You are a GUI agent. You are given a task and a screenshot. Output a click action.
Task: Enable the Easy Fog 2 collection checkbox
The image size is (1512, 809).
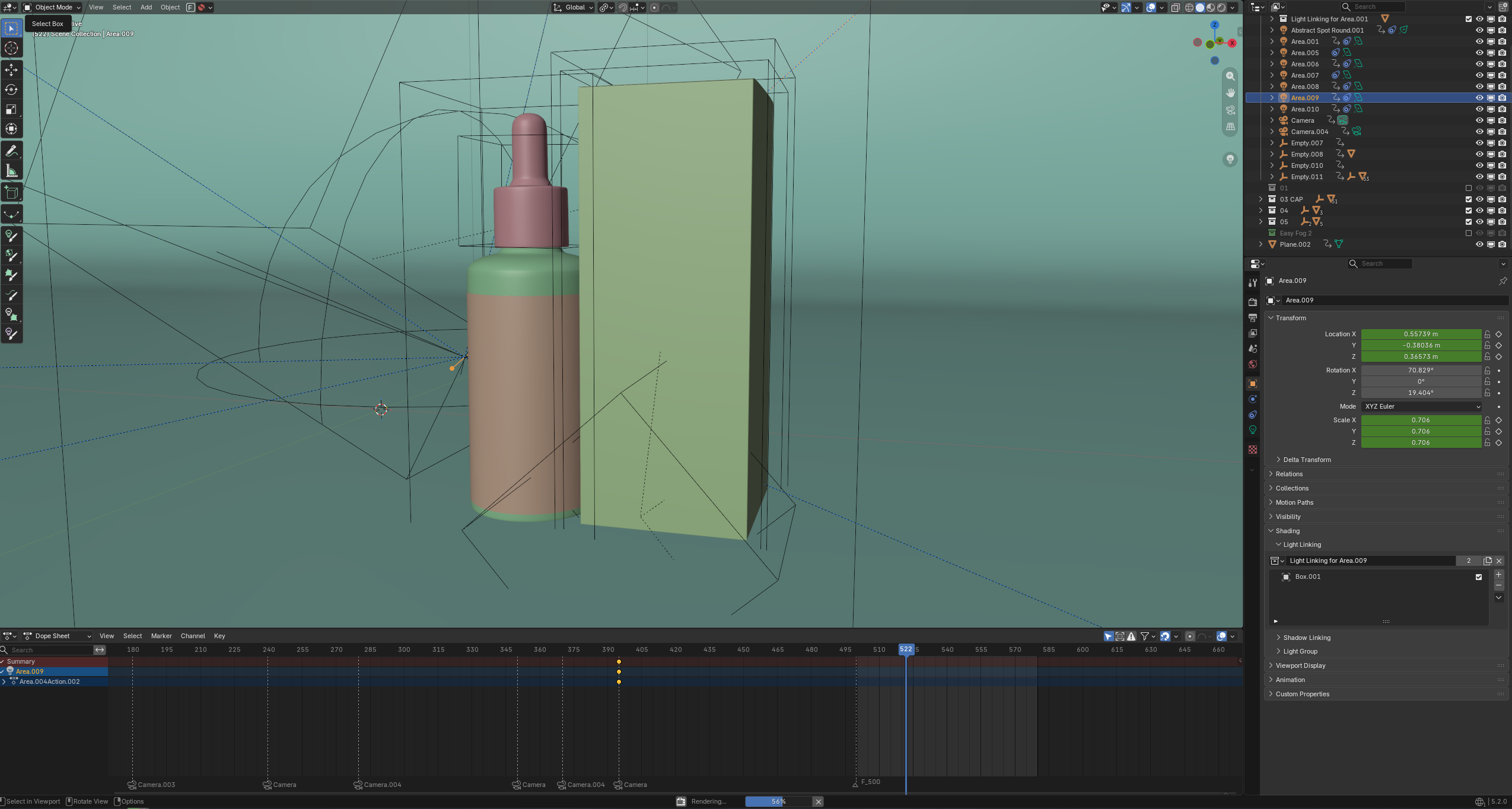pyautogui.click(x=1469, y=233)
